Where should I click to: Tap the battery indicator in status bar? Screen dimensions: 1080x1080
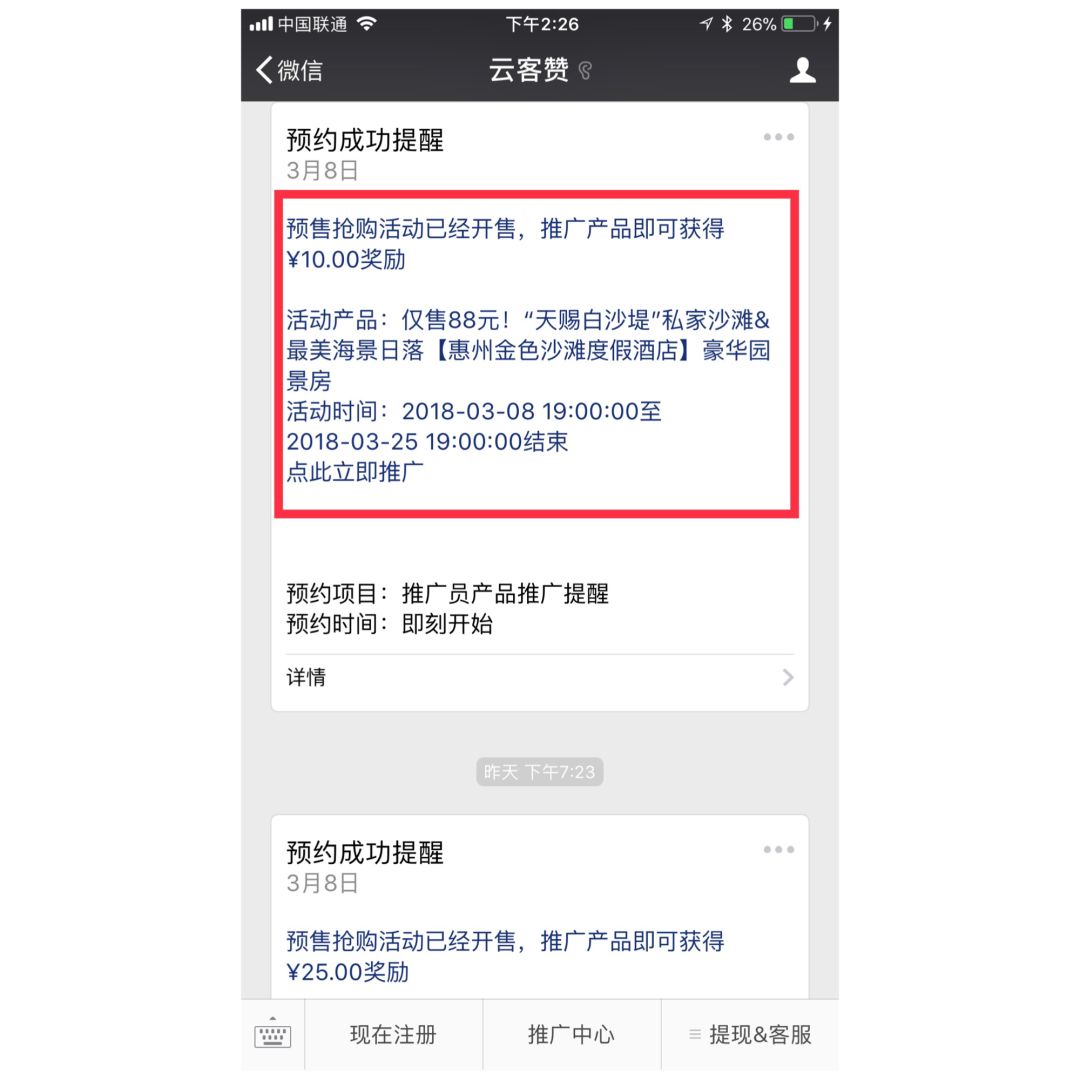(x=799, y=24)
